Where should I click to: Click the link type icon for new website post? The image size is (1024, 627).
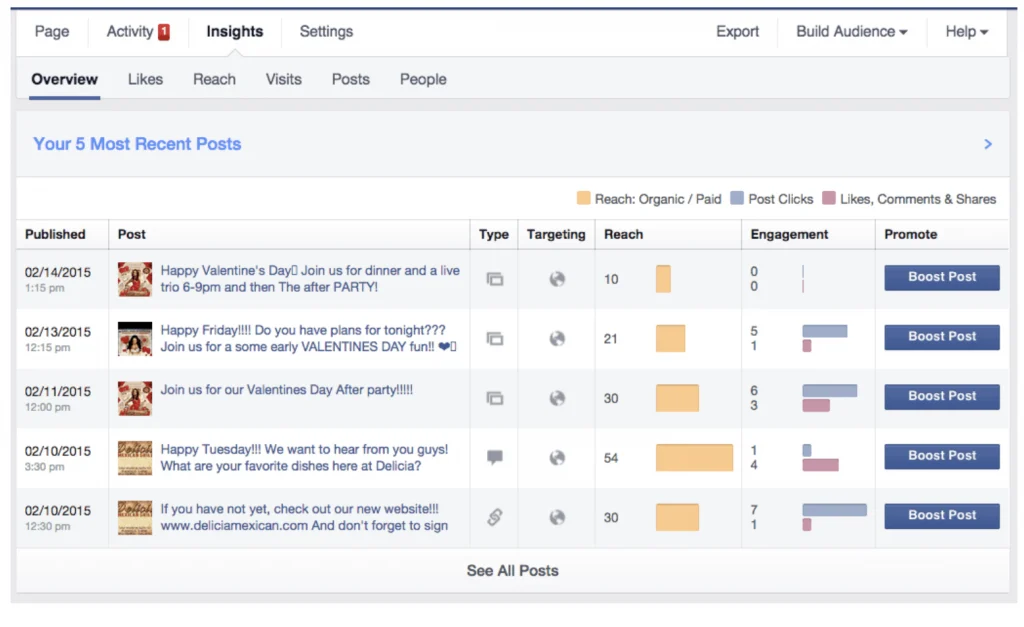(x=494, y=517)
